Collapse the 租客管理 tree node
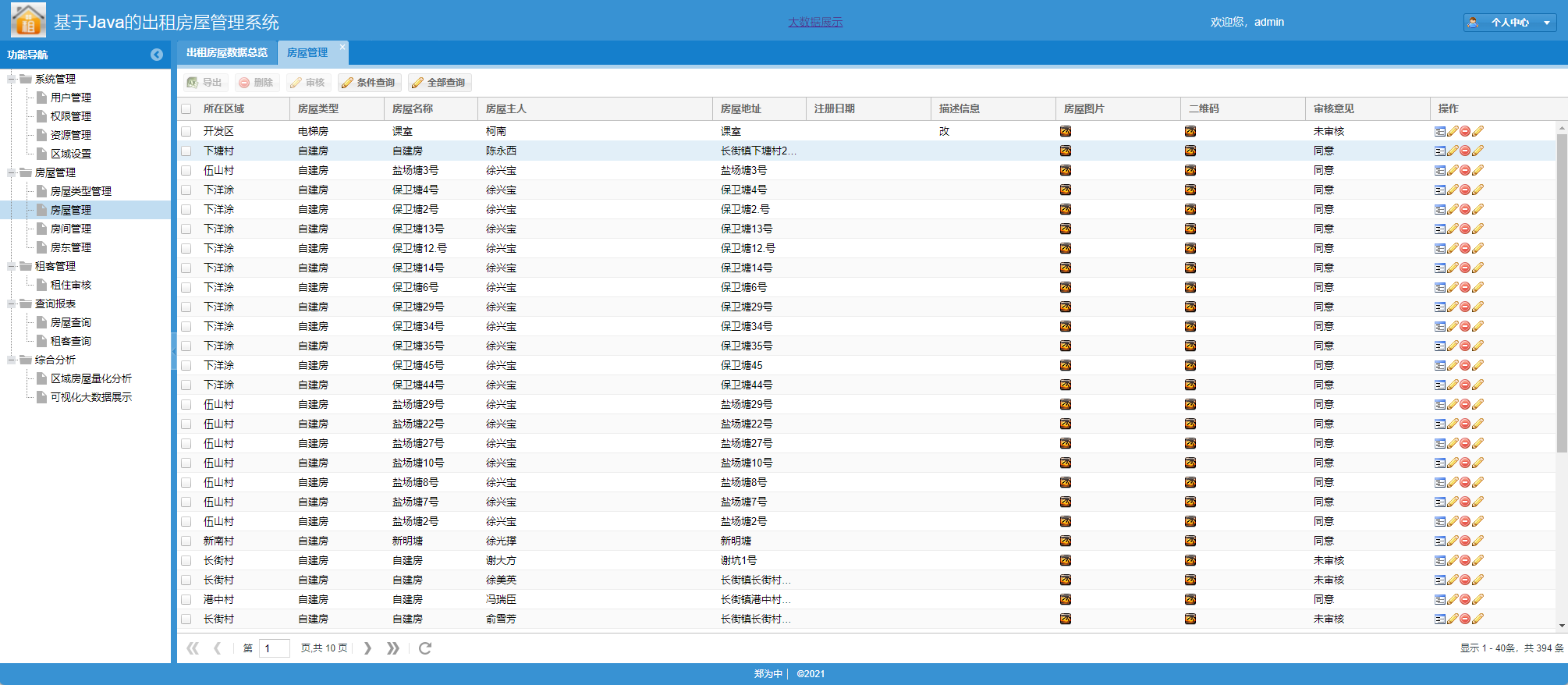Screen dimensions: 1568x685 click(x=12, y=266)
